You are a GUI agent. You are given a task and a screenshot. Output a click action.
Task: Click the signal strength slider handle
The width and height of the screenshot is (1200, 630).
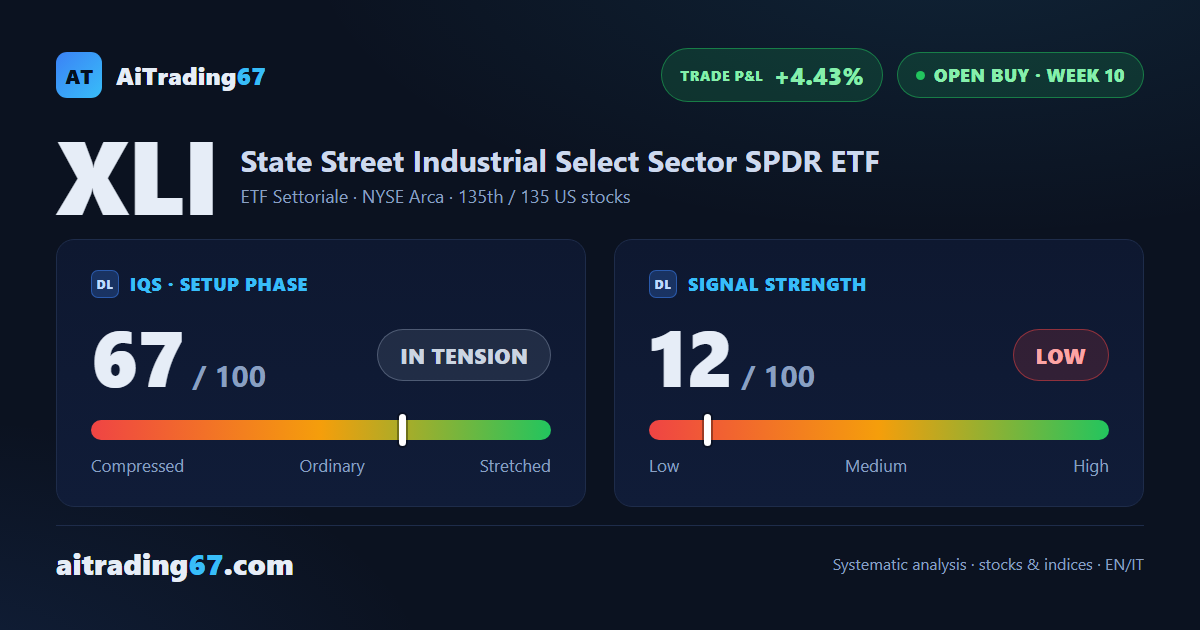tap(707, 430)
